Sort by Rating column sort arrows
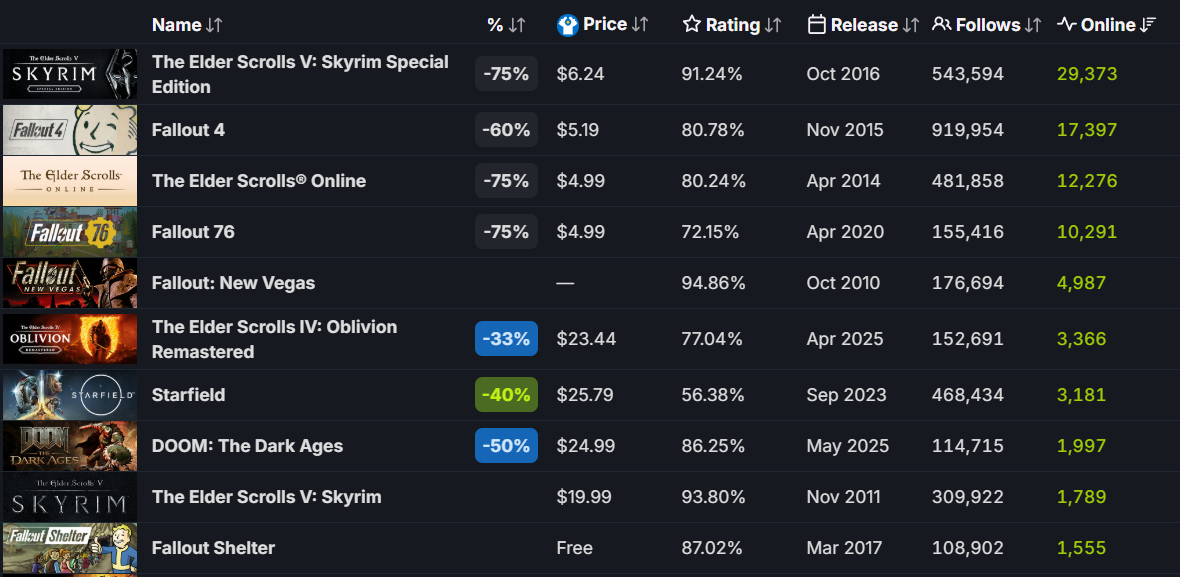This screenshot has height=577, width=1180. point(773,25)
